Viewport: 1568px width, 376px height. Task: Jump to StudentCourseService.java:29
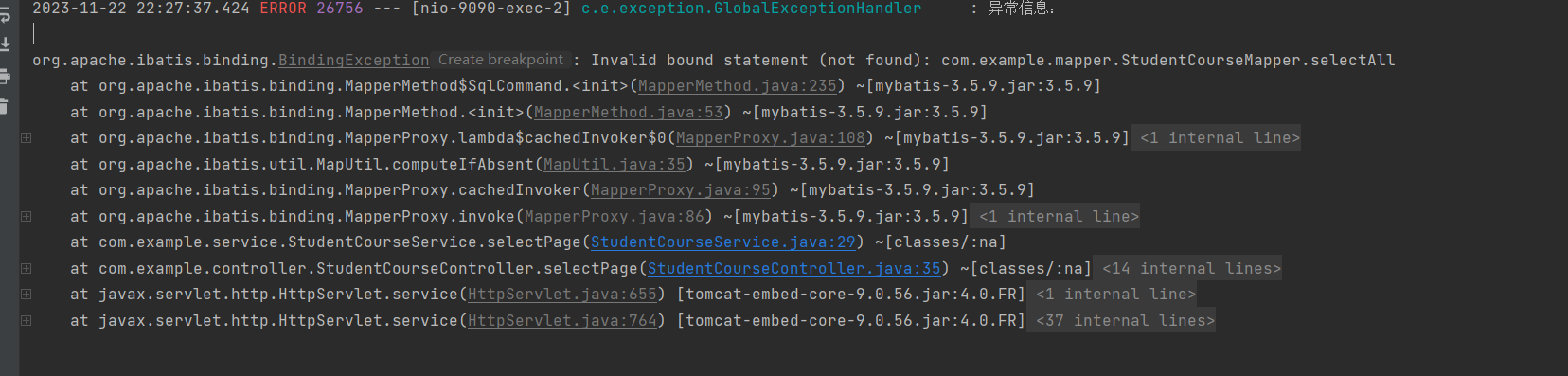point(723,242)
